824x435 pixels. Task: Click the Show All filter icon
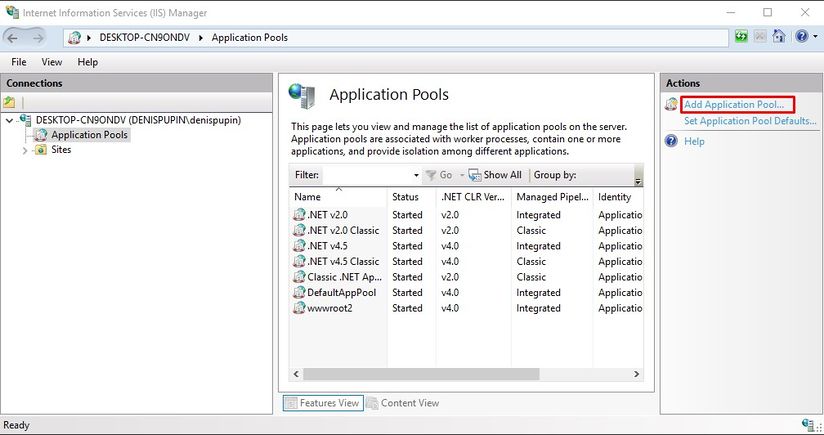[x=475, y=175]
